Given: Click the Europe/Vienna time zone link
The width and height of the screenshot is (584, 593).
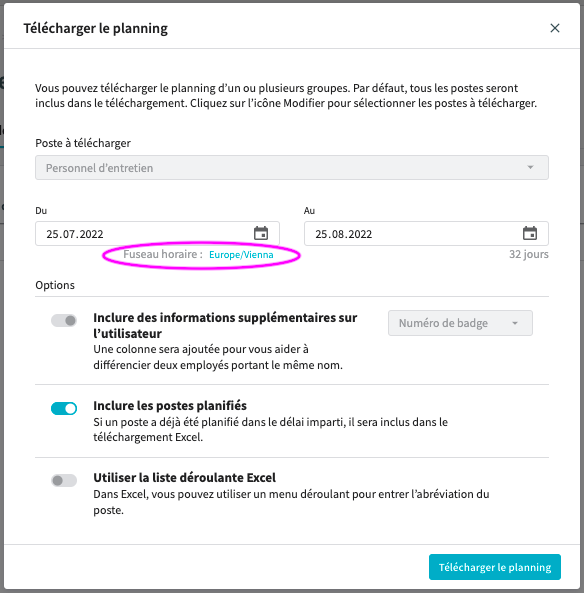Looking at the screenshot, I should tap(241, 255).
